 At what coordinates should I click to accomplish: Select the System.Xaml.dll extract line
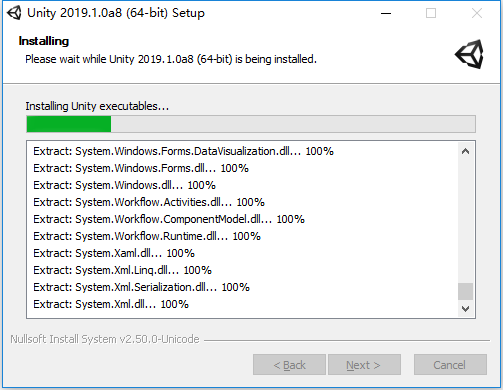pos(114,253)
